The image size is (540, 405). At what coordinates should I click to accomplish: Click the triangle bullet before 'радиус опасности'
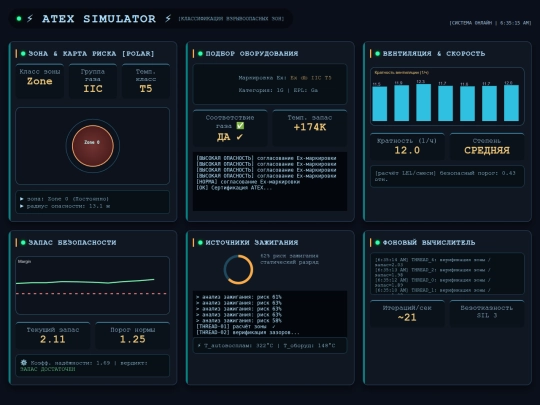[x=22, y=206]
